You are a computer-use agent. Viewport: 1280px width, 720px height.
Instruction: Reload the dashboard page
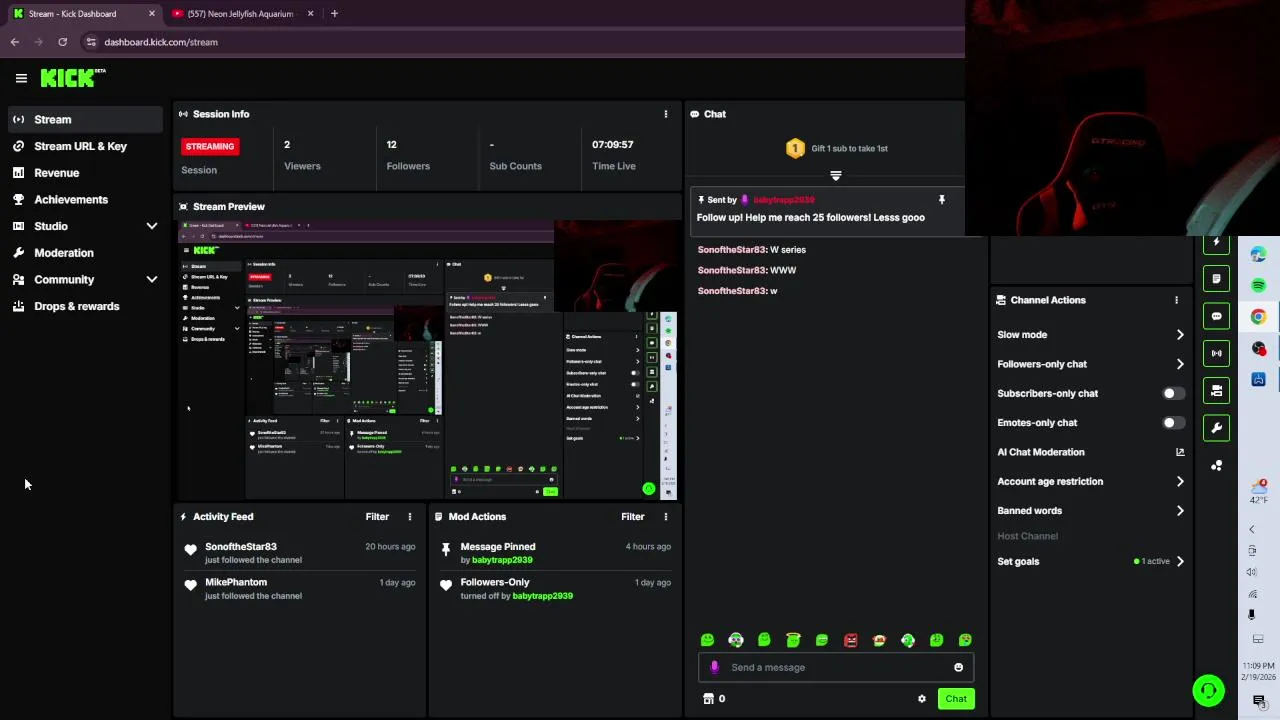pyautogui.click(x=62, y=42)
